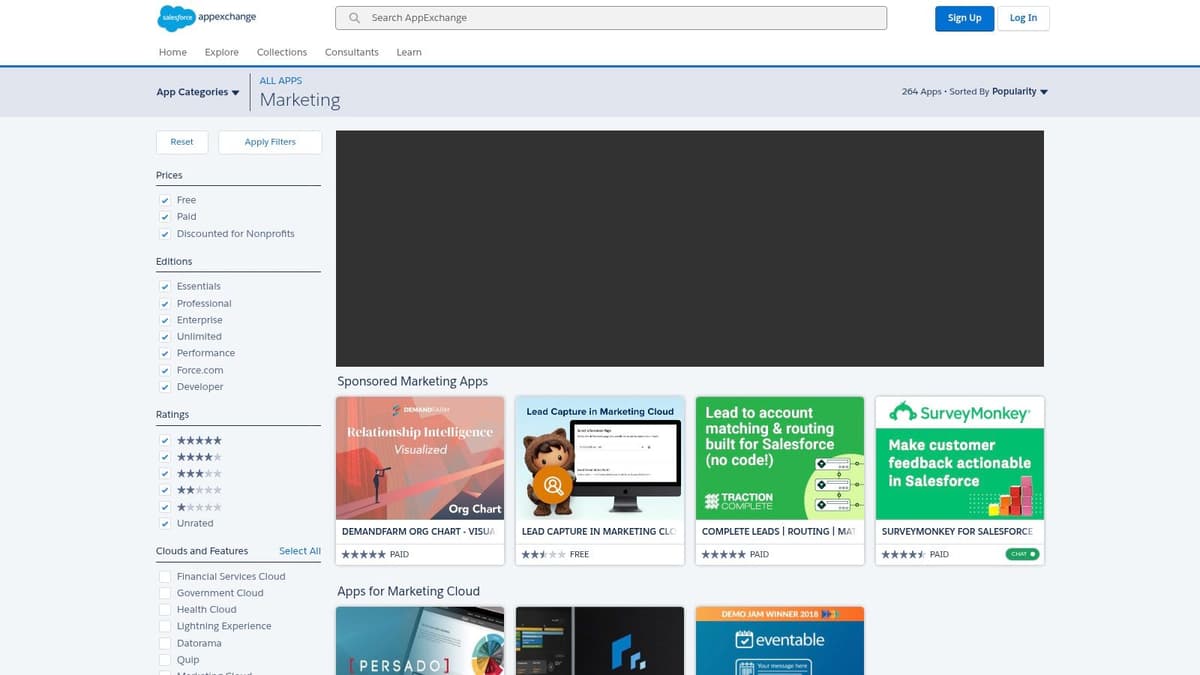Click the Salesforce AppExchange logo
The height and width of the screenshot is (675, 1200).
(x=205, y=18)
